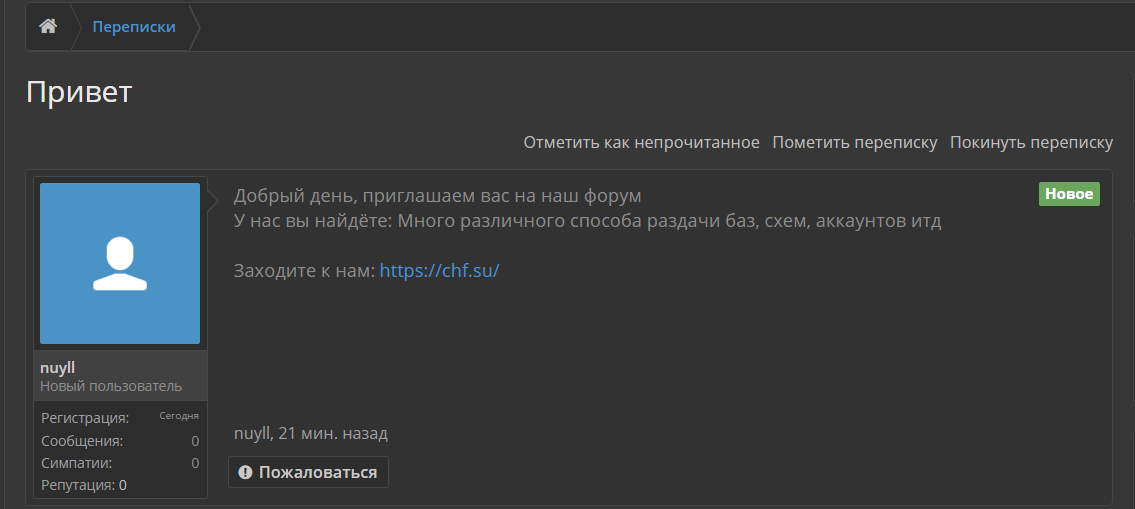This screenshot has height=509, width=1135.
Task: Open nuyll's blue default avatar image
Action: coord(120,264)
